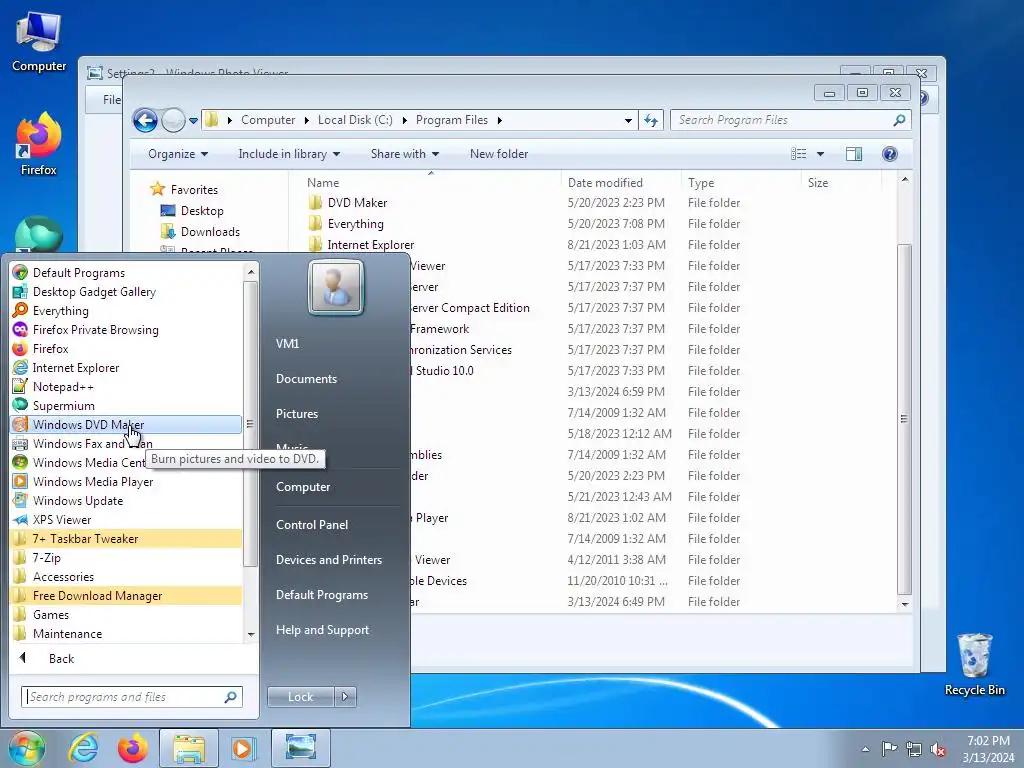Open the Organize menu

(178, 154)
